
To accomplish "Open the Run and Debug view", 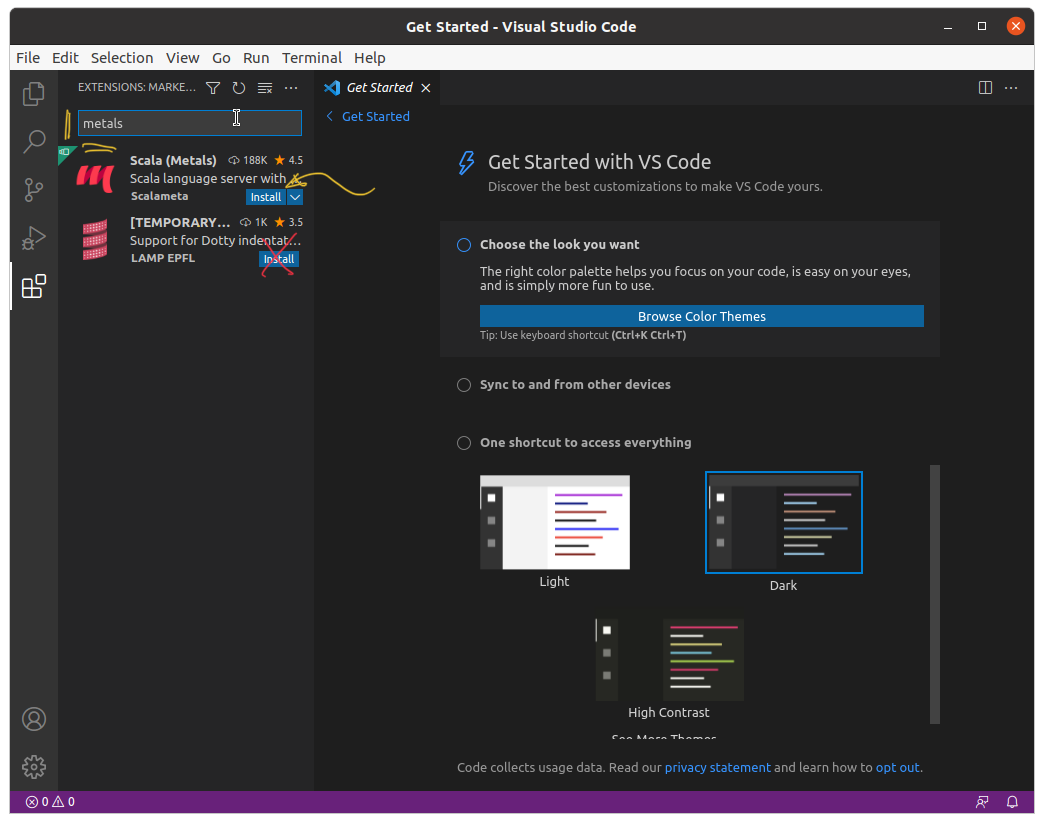I will (34, 239).
